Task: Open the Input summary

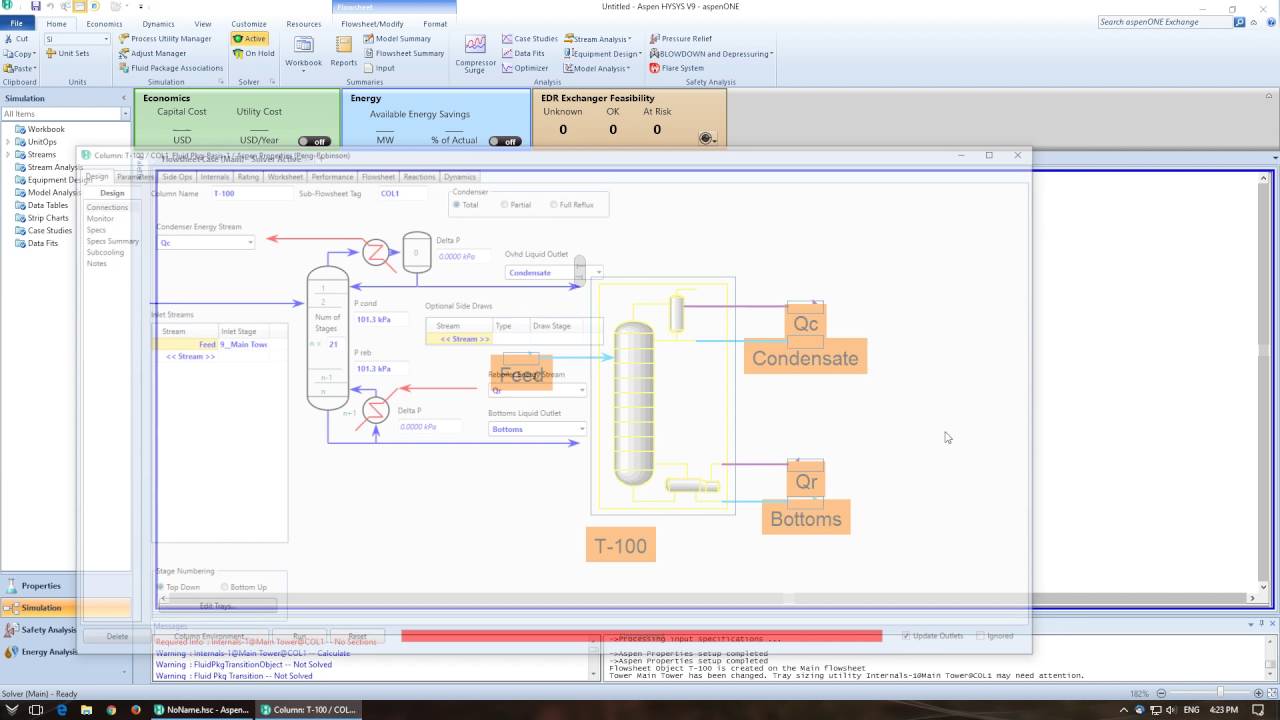Action: point(379,68)
